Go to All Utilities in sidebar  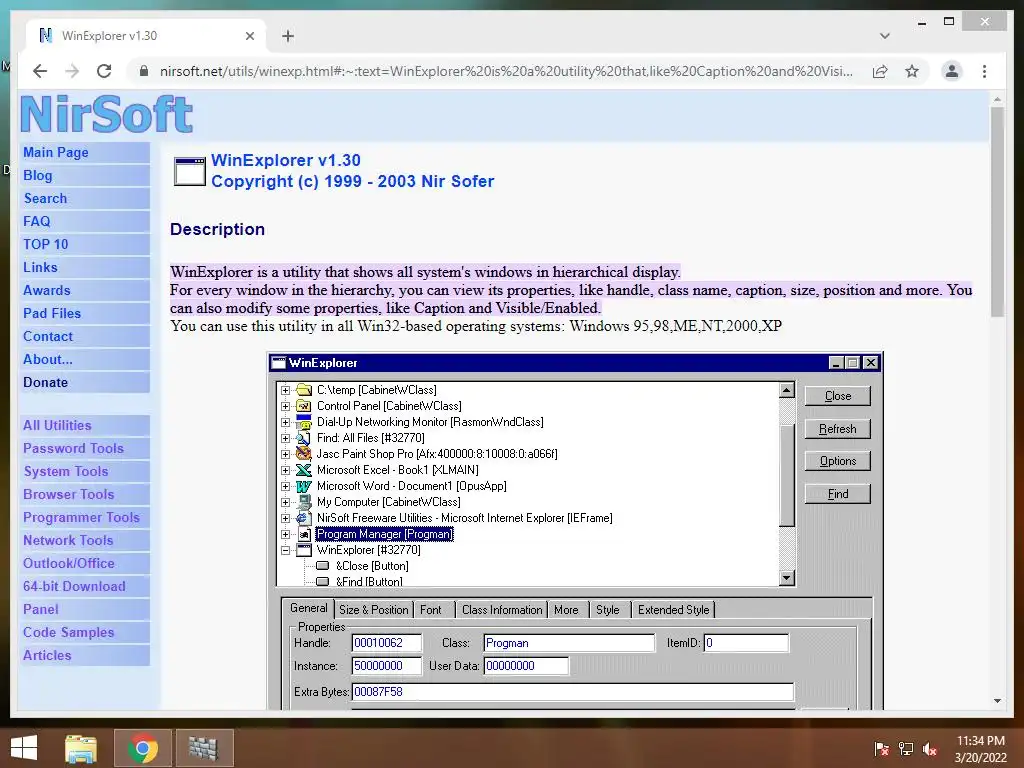click(x=85, y=426)
